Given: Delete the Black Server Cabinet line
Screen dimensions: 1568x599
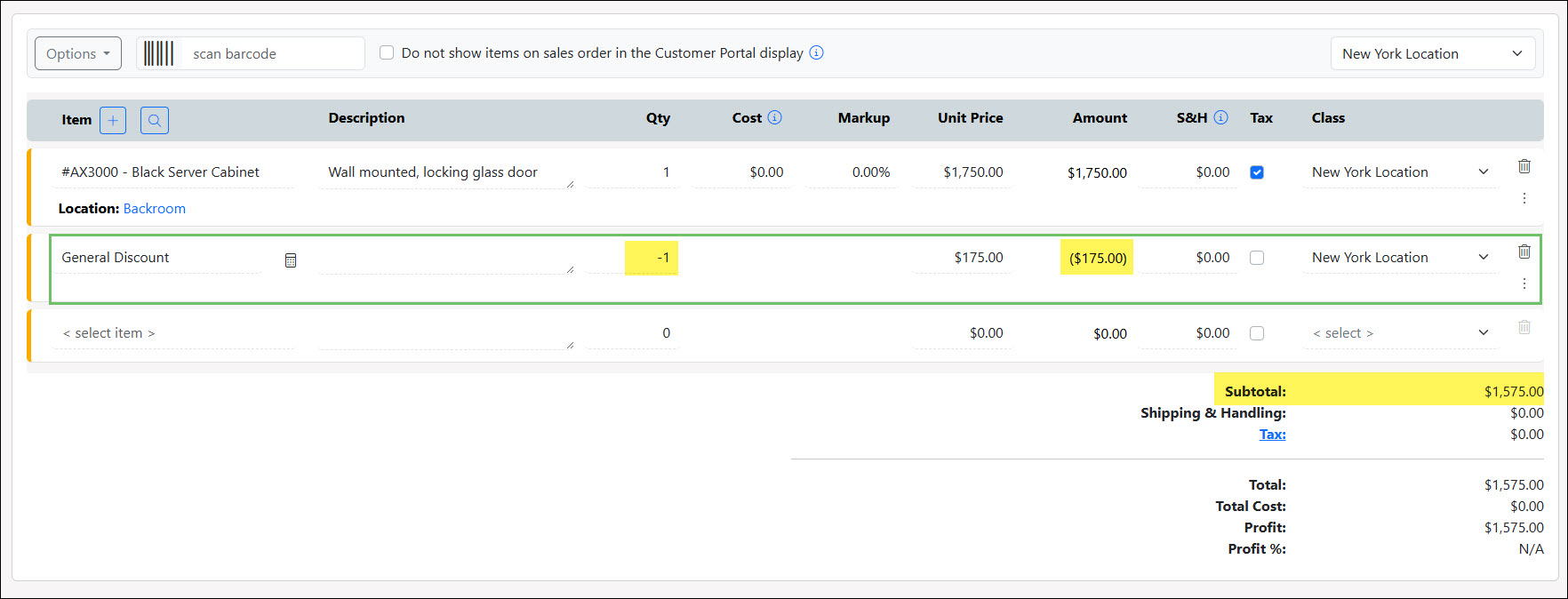Looking at the screenshot, I should (x=1524, y=166).
